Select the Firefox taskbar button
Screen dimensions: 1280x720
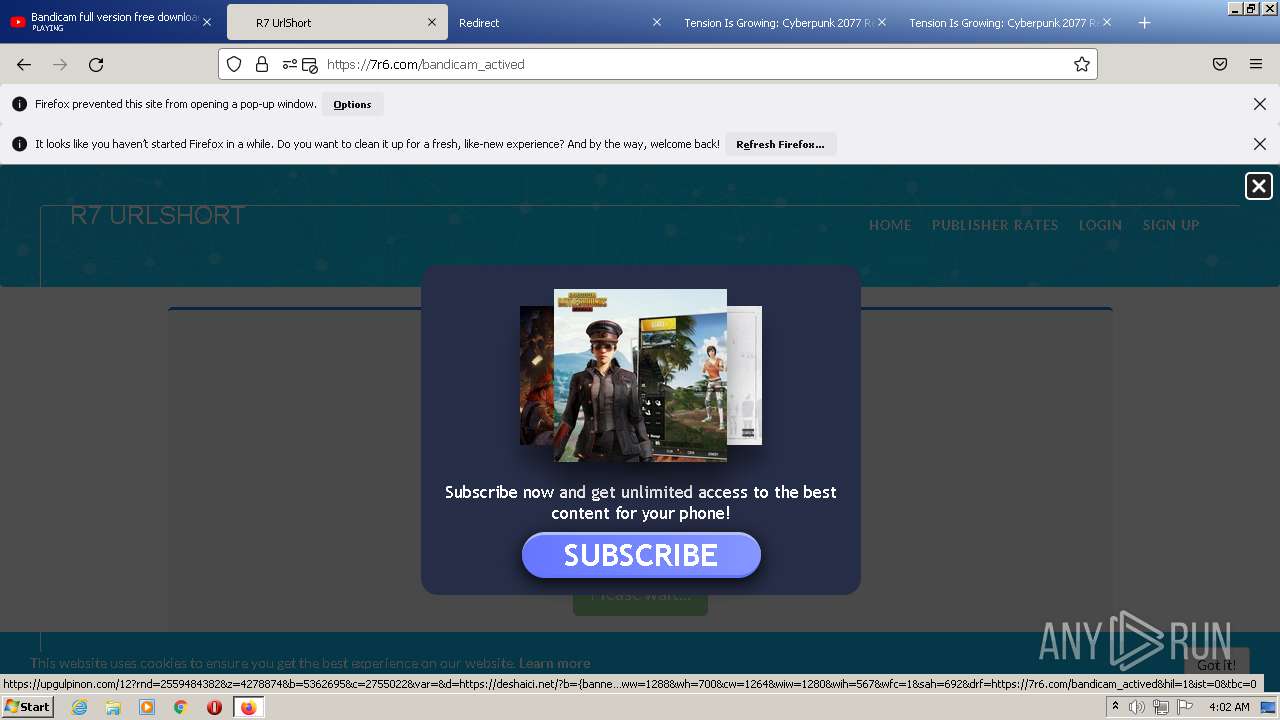click(248, 707)
